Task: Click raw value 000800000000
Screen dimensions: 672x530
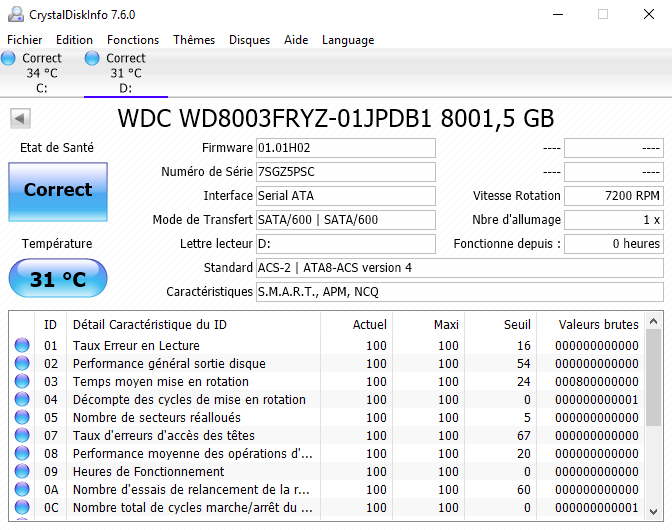Action: 597,382
